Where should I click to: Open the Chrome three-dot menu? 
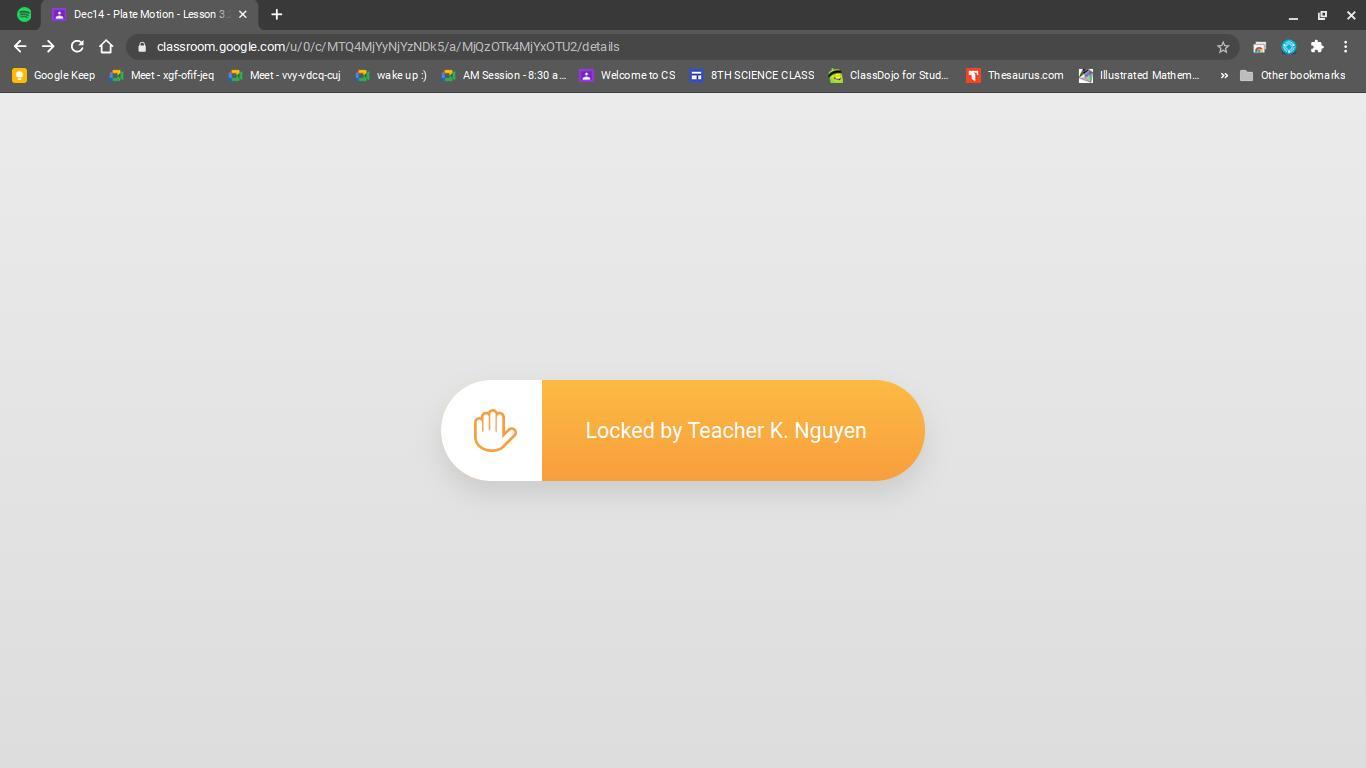click(x=1346, y=47)
